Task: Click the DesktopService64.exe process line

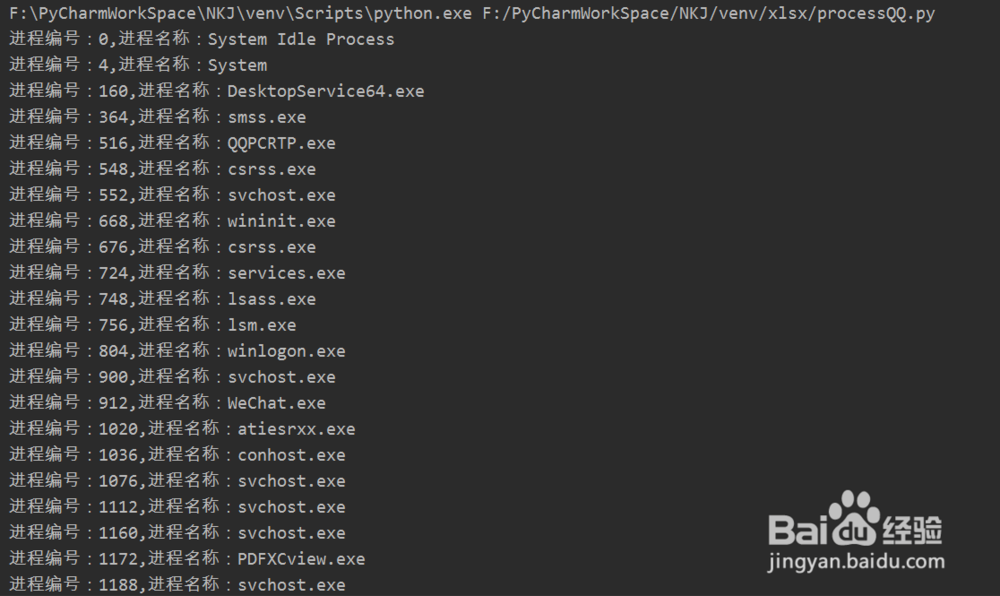Action: click(216, 91)
